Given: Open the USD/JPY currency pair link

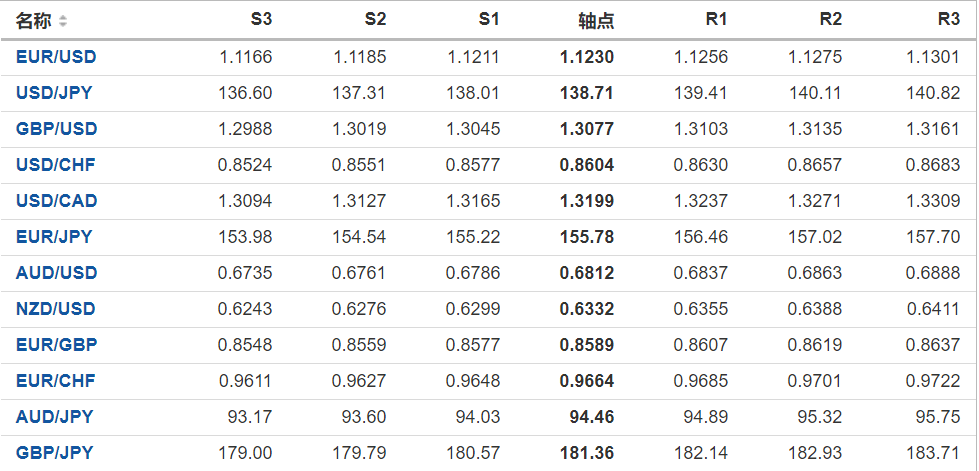Looking at the screenshot, I should pyautogui.click(x=56, y=93).
